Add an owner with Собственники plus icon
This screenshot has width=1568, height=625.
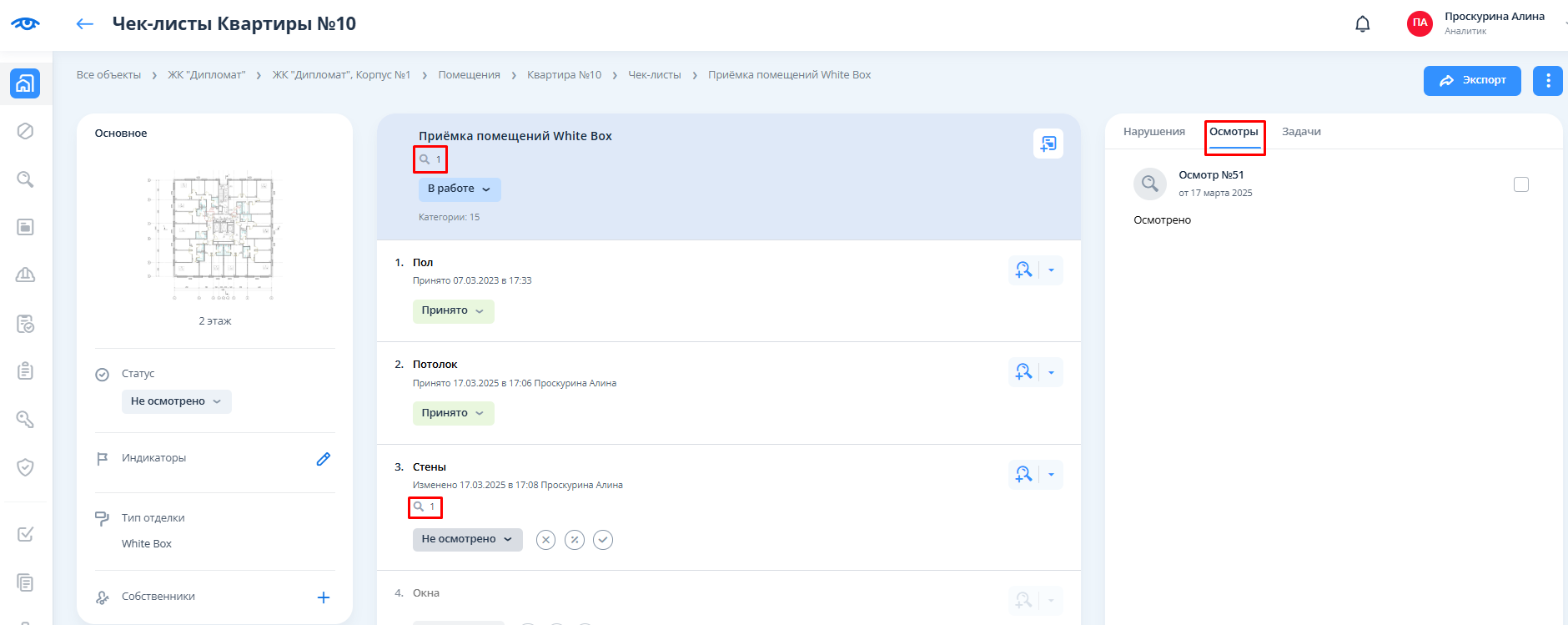pos(324,597)
